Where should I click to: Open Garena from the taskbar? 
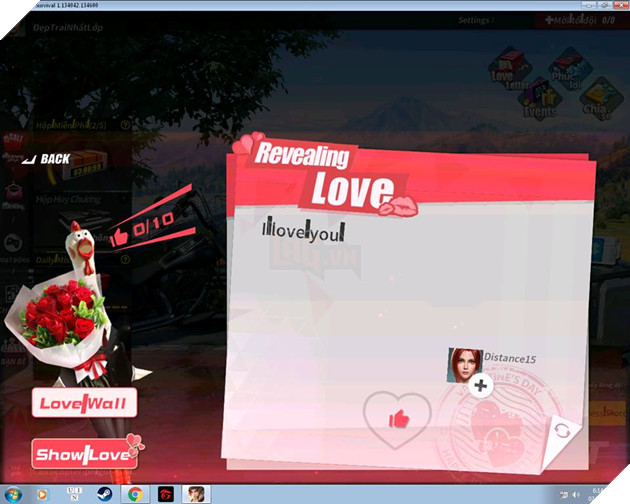click(162, 494)
